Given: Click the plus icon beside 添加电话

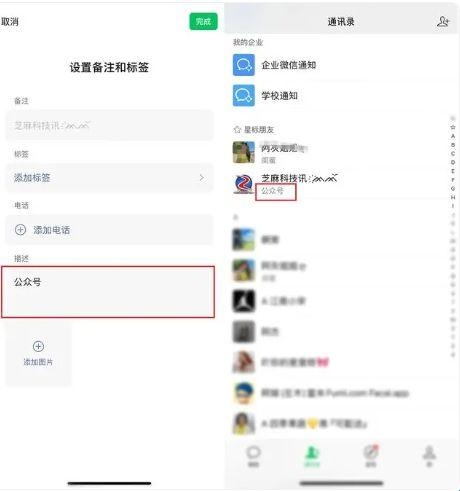Looking at the screenshot, I should 20,230.
